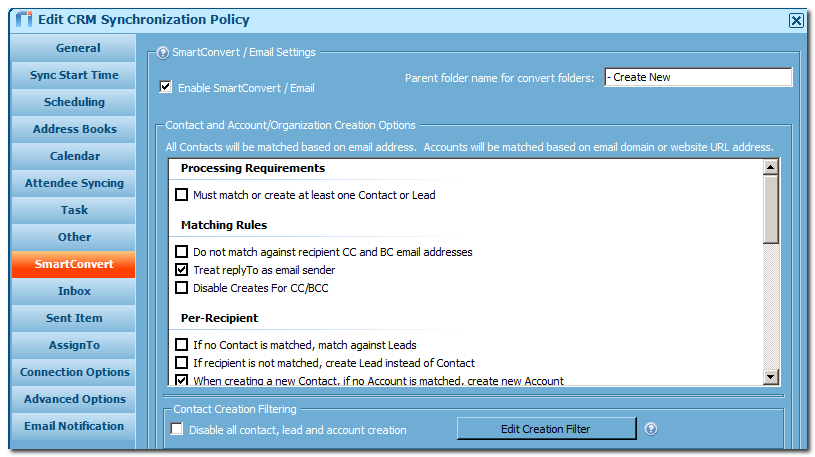The width and height of the screenshot is (815, 457).
Task: Check create Lead instead of Contact option
Action: pyautogui.click(x=181, y=362)
